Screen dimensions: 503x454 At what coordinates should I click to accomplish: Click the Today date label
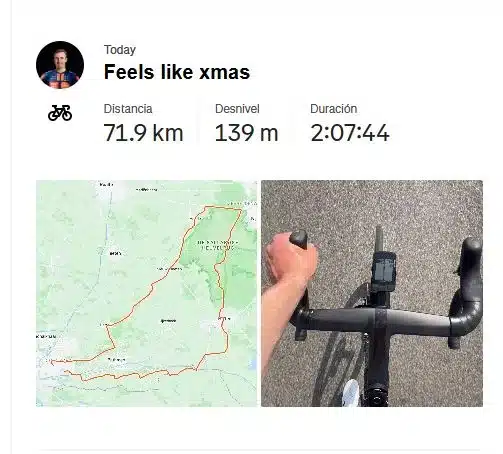click(x=120, y=50)
